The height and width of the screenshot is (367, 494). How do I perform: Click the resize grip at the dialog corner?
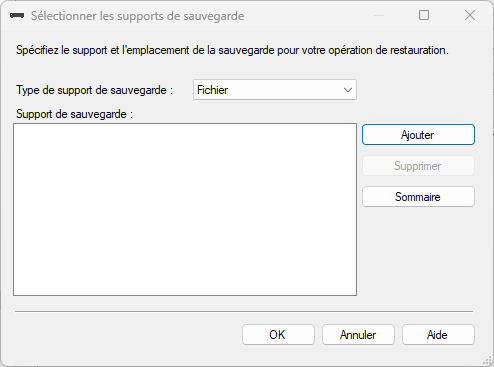pyautogui.click(x=488, y=361)
